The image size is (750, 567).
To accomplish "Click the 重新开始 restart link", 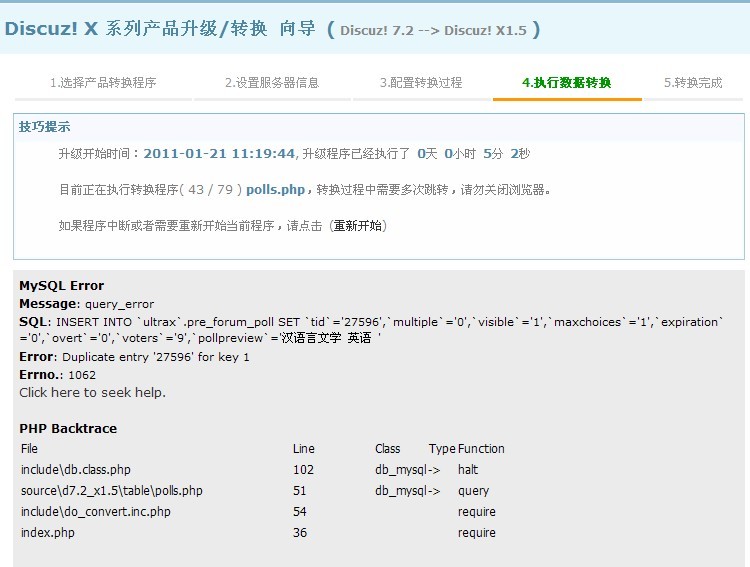I will [x=358, y=225].
